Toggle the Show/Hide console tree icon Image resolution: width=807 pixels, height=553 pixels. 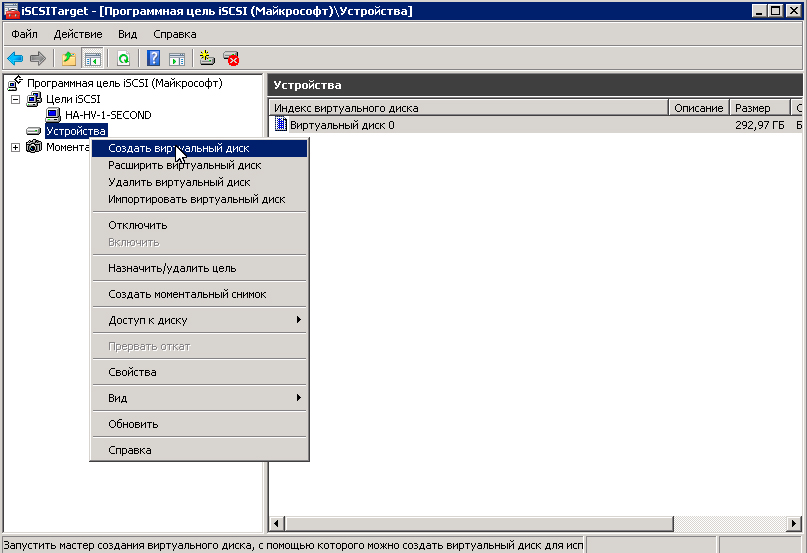[x=93, y=59]
